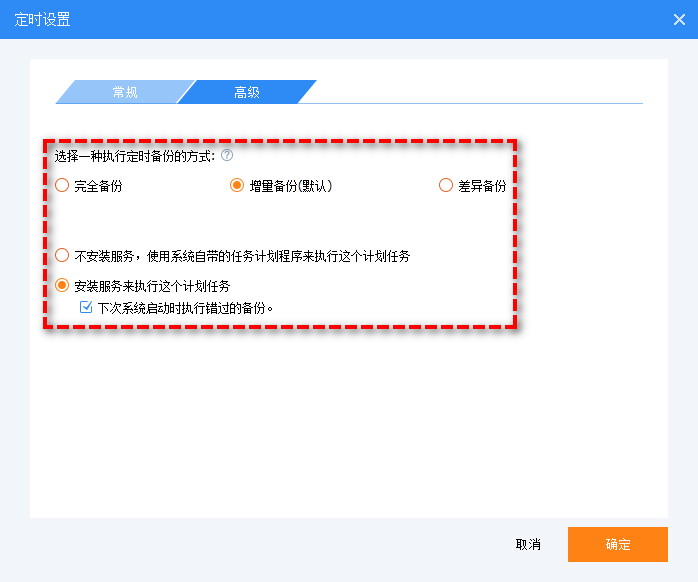Click the 定时设置 title bar text

[x=42, y=20]
